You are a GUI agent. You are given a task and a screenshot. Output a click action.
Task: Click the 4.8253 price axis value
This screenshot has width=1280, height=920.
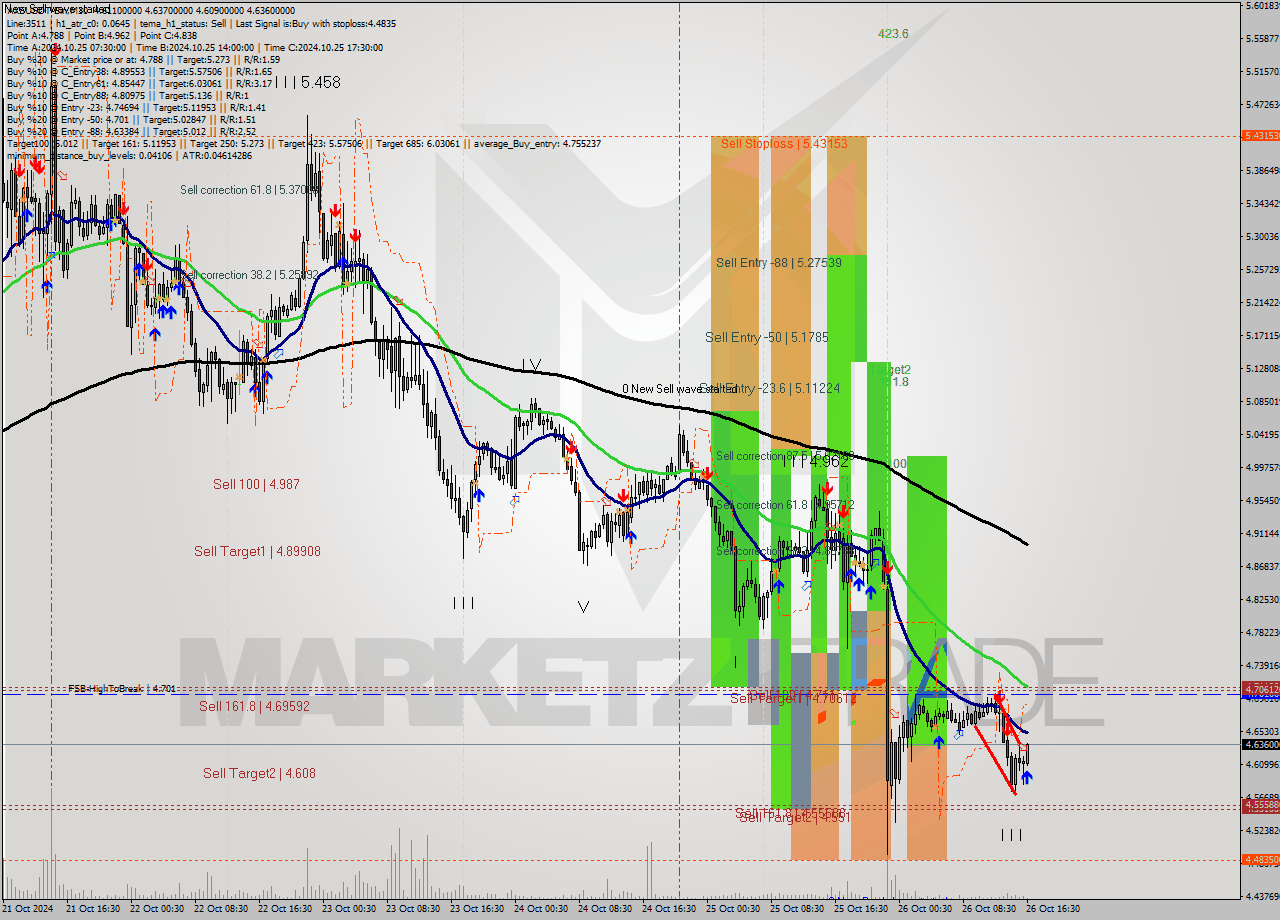coord(1262,599)
